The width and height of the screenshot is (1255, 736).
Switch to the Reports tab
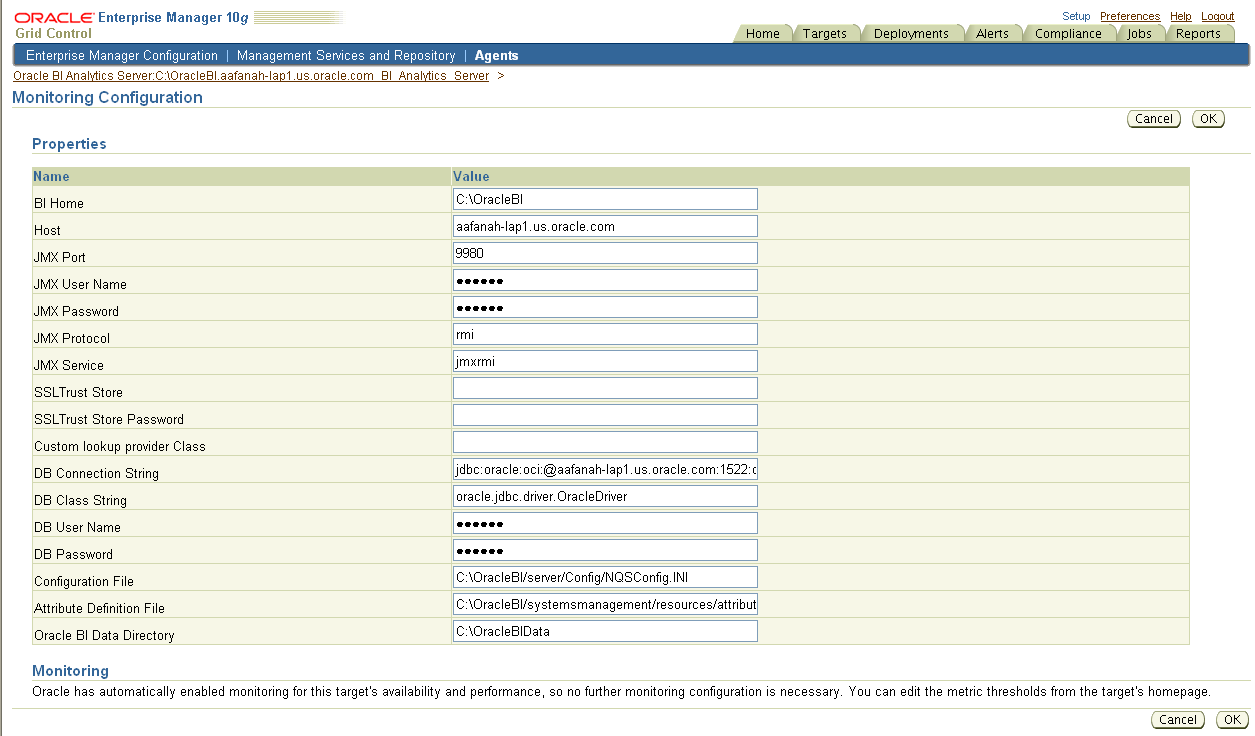click(1198, 33)
